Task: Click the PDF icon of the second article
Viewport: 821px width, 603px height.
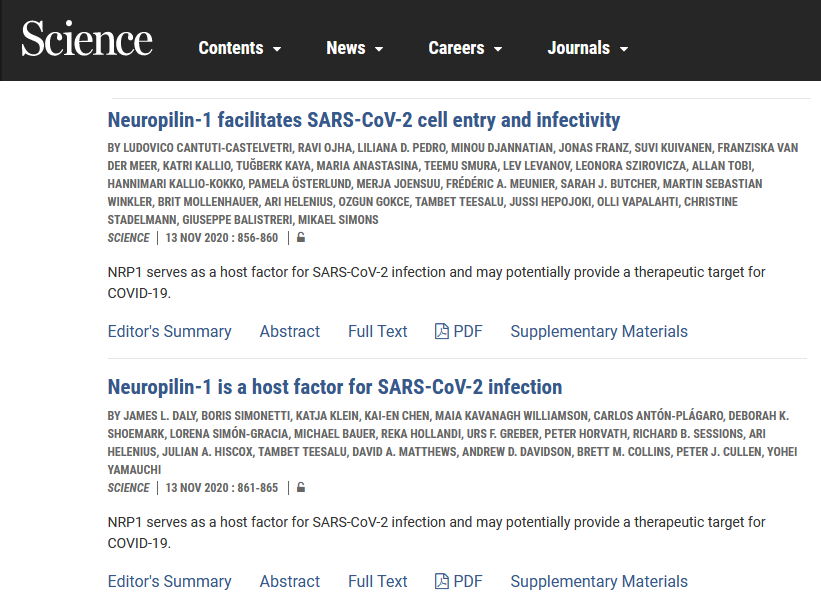Action: tap(441, 581)
